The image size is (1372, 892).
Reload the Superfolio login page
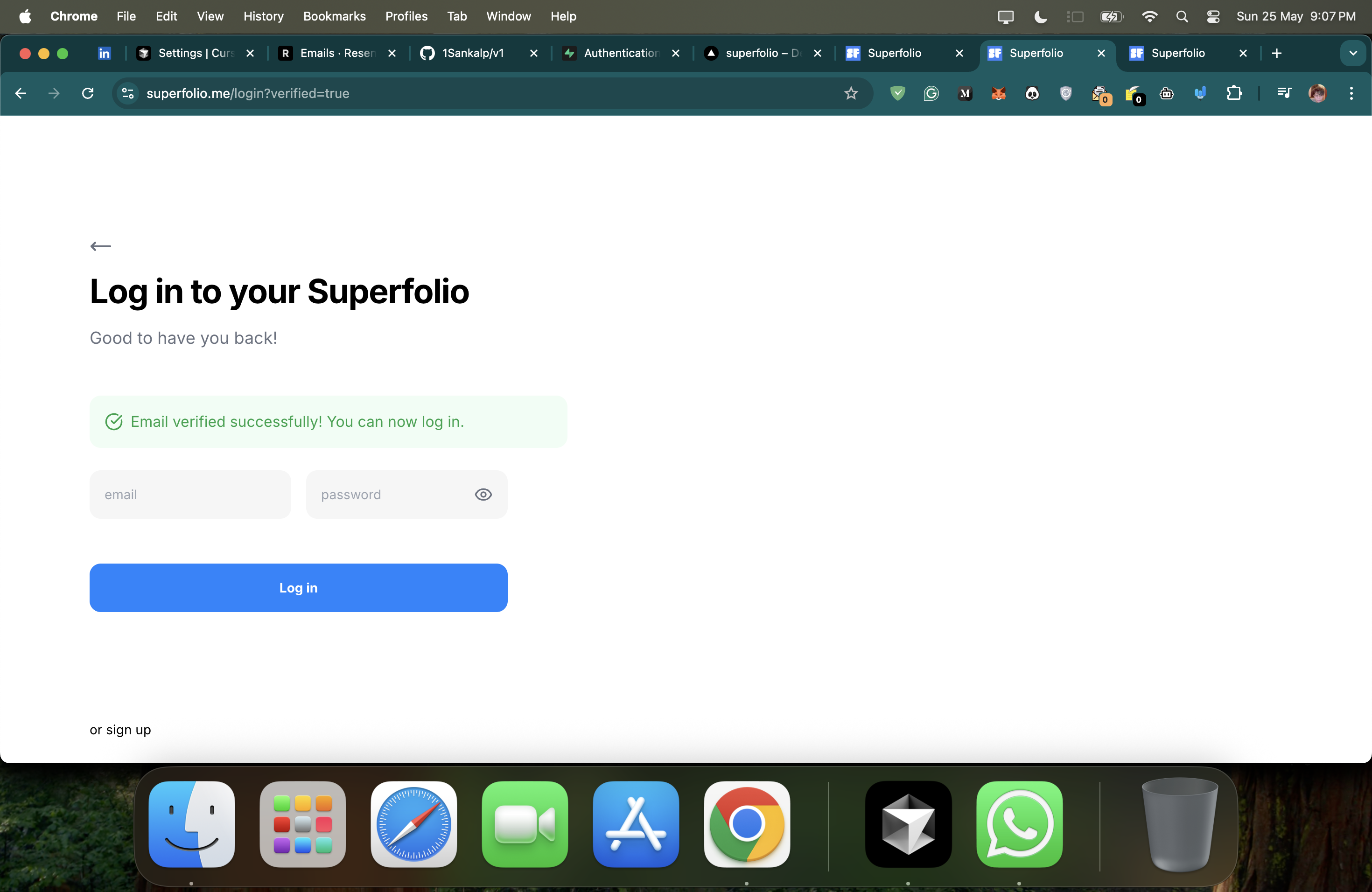(88, 93)
